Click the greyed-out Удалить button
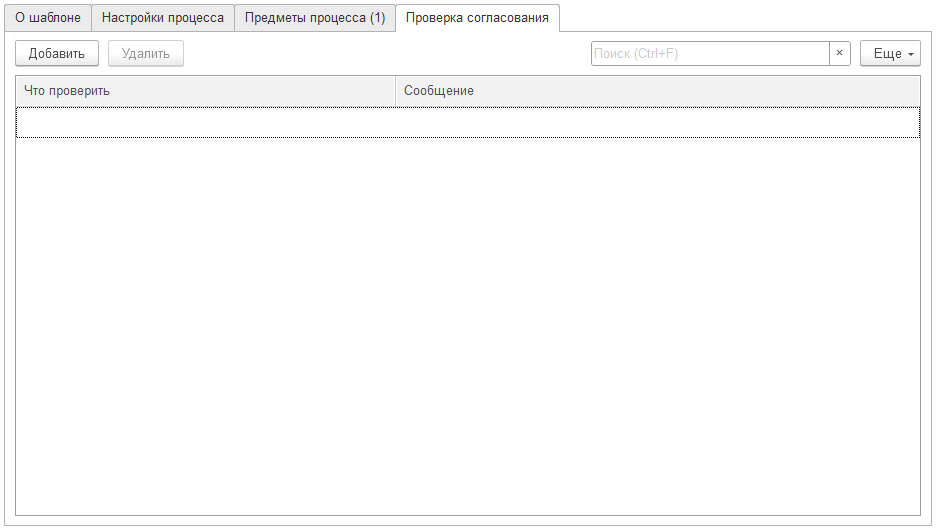 pos(145,54)
